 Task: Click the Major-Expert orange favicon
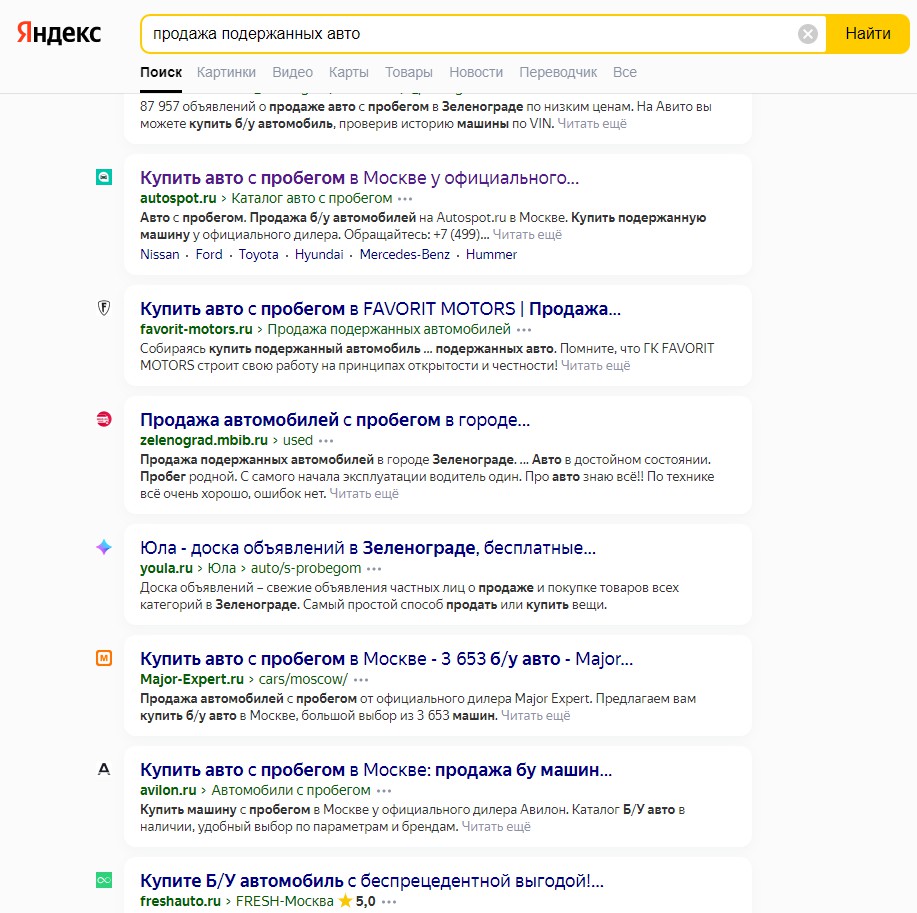click(x=103, y=658)
